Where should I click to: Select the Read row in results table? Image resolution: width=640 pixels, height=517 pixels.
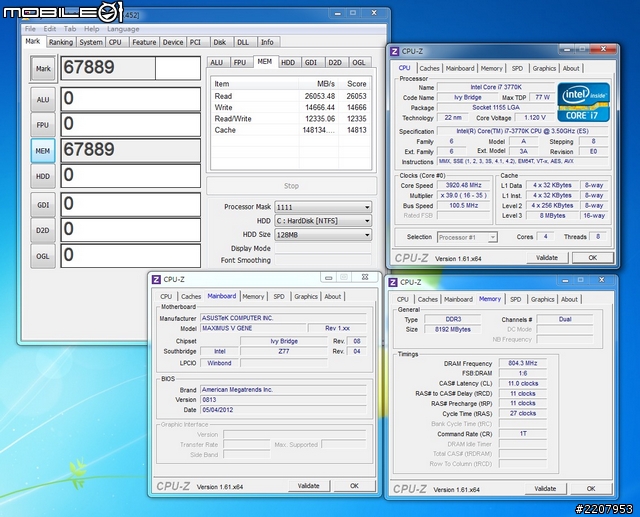tap(291, 96)
